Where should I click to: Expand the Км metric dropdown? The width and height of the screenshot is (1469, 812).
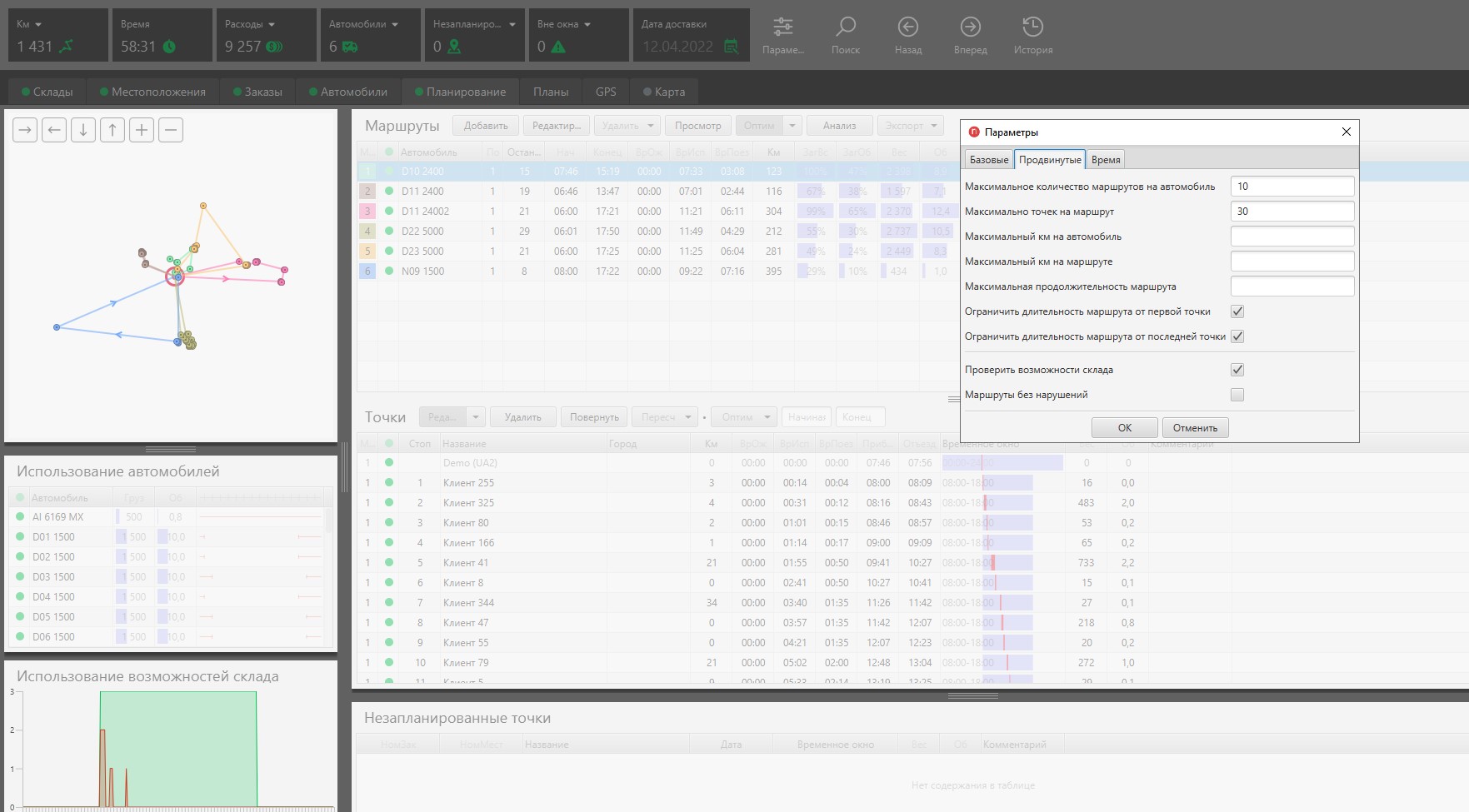38,25
